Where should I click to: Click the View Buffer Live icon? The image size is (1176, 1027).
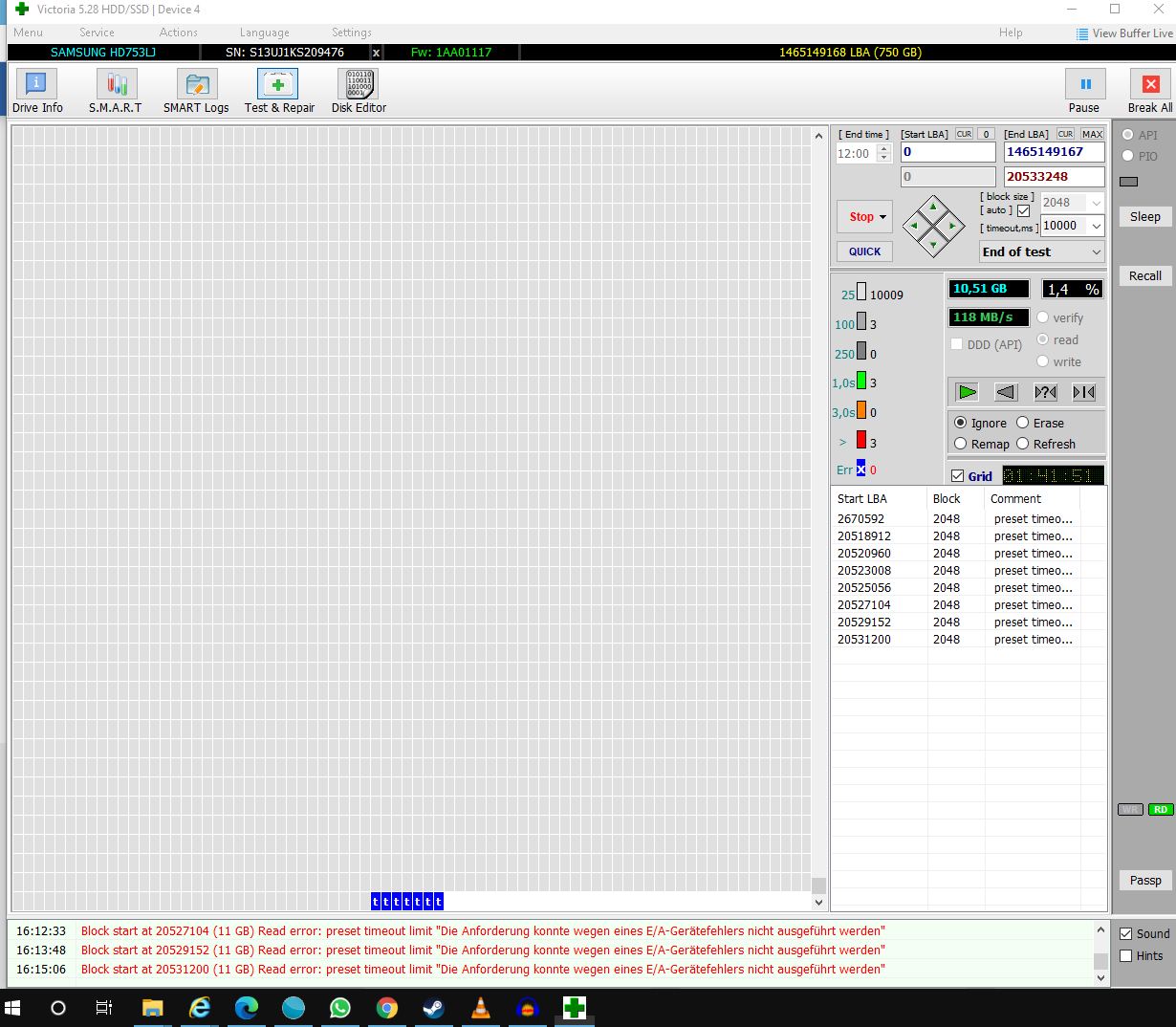pyautogui.click(x=1082, y=33)
